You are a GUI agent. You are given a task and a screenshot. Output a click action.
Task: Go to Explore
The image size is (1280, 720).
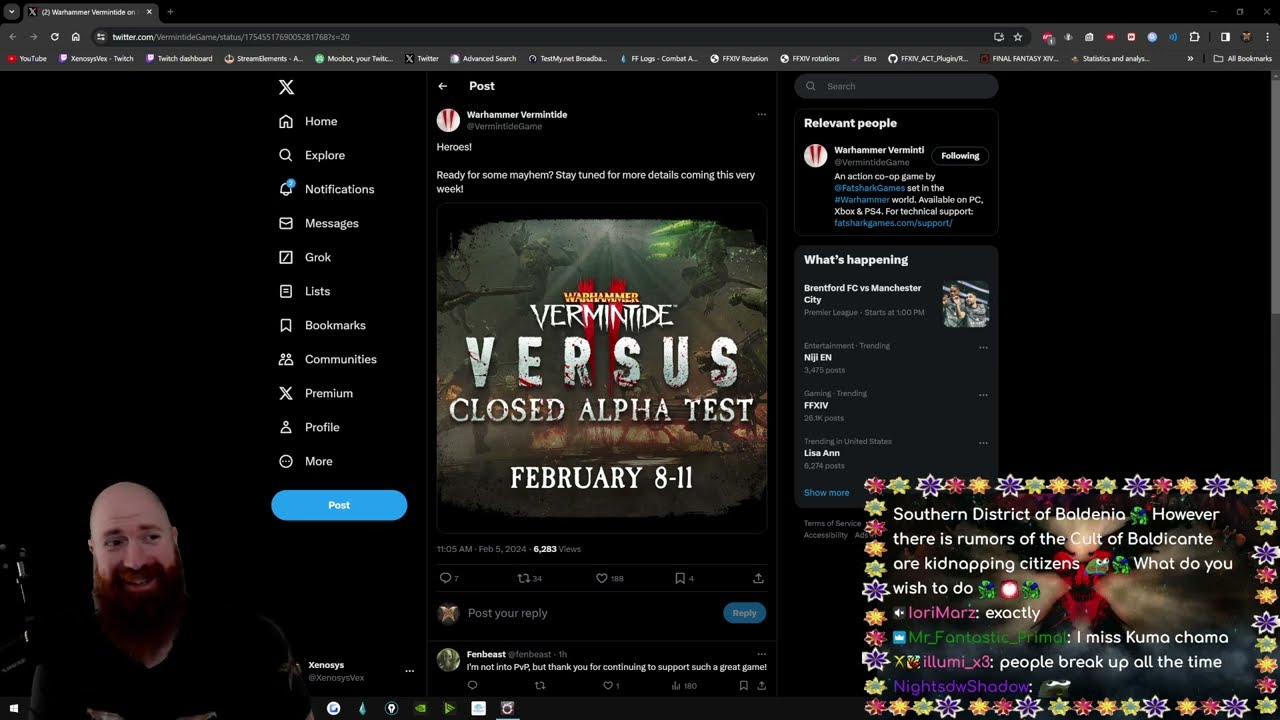tap(311, 155)
